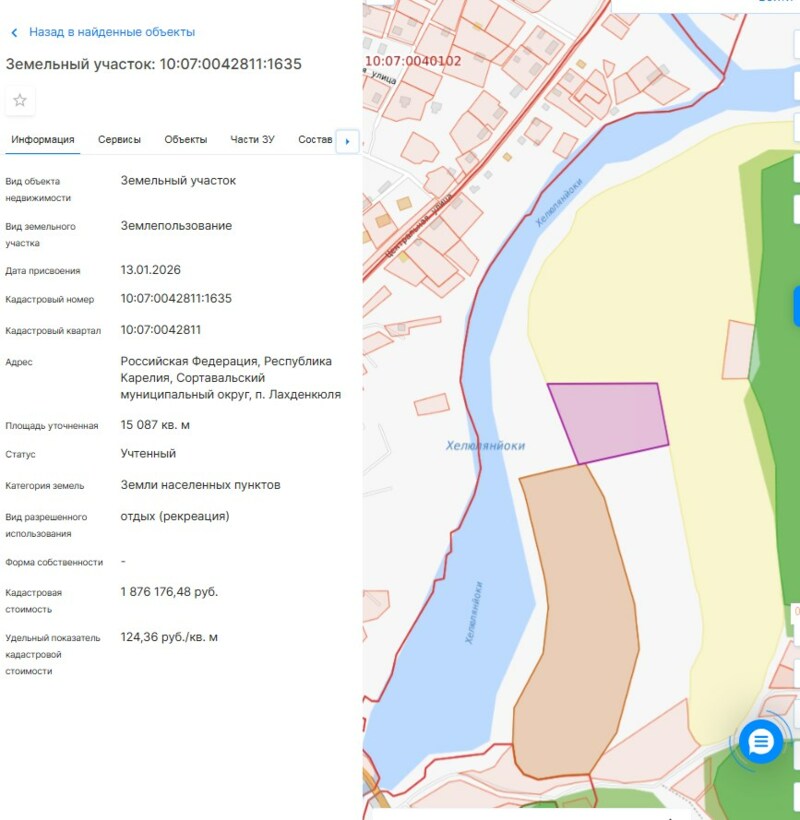Screen dimensions: 800x820
Task: Switch to the Состав tab
Action: pyautogui.click(x=315, y=140)
